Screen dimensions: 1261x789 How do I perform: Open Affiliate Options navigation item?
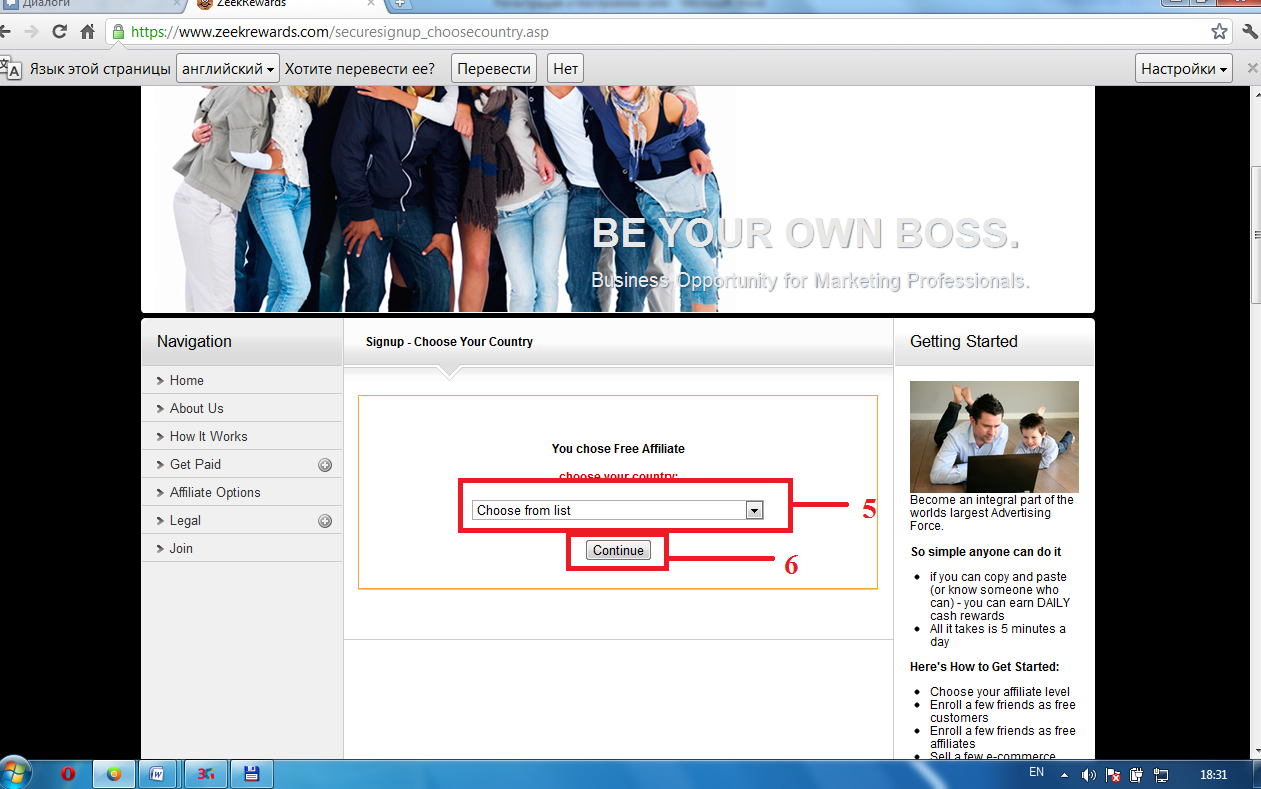215,492
